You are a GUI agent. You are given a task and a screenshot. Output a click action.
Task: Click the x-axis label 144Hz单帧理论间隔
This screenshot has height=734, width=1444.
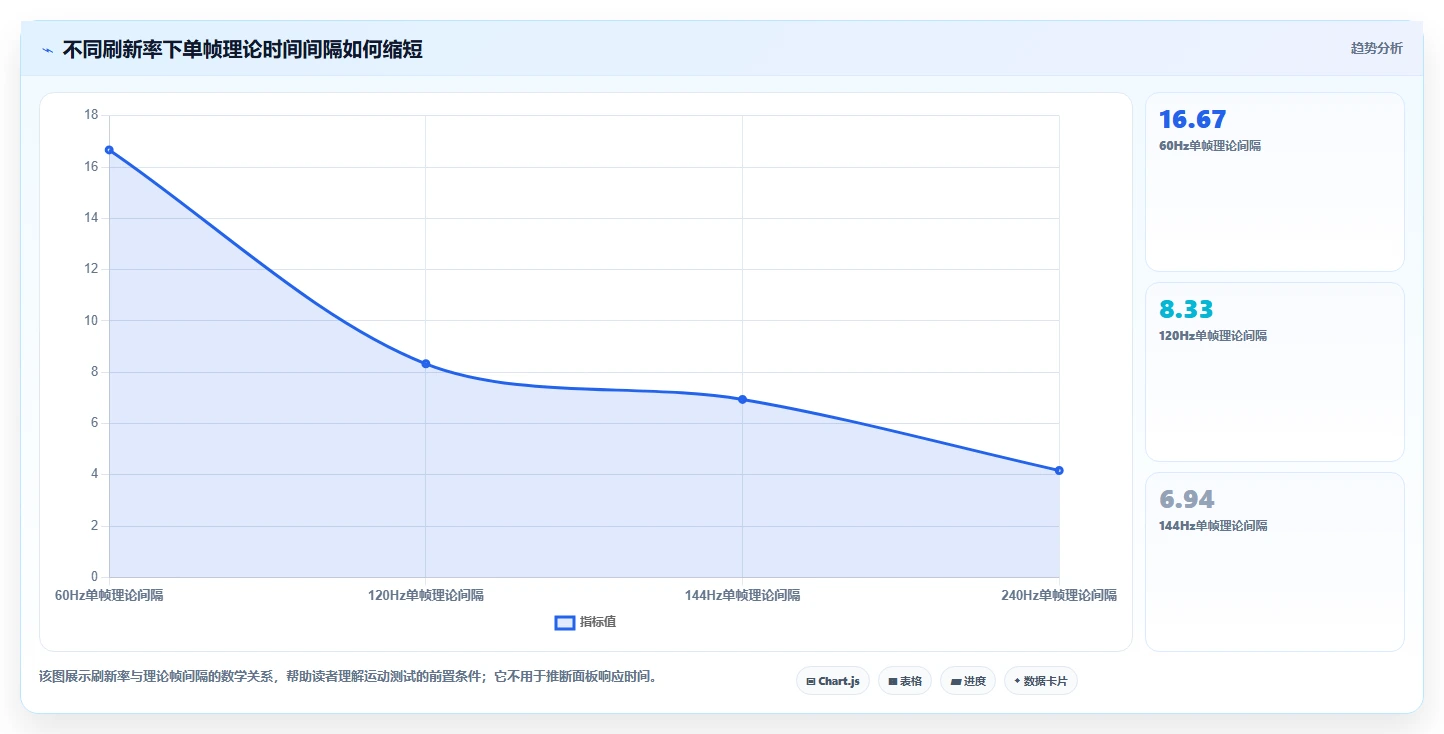pos(742,595)
